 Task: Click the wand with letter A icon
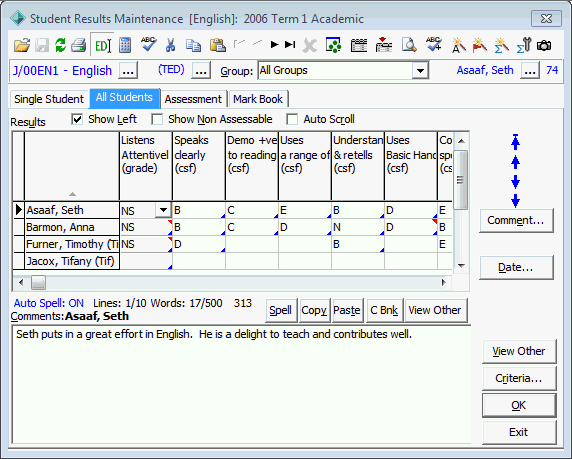tap(459, 45)
